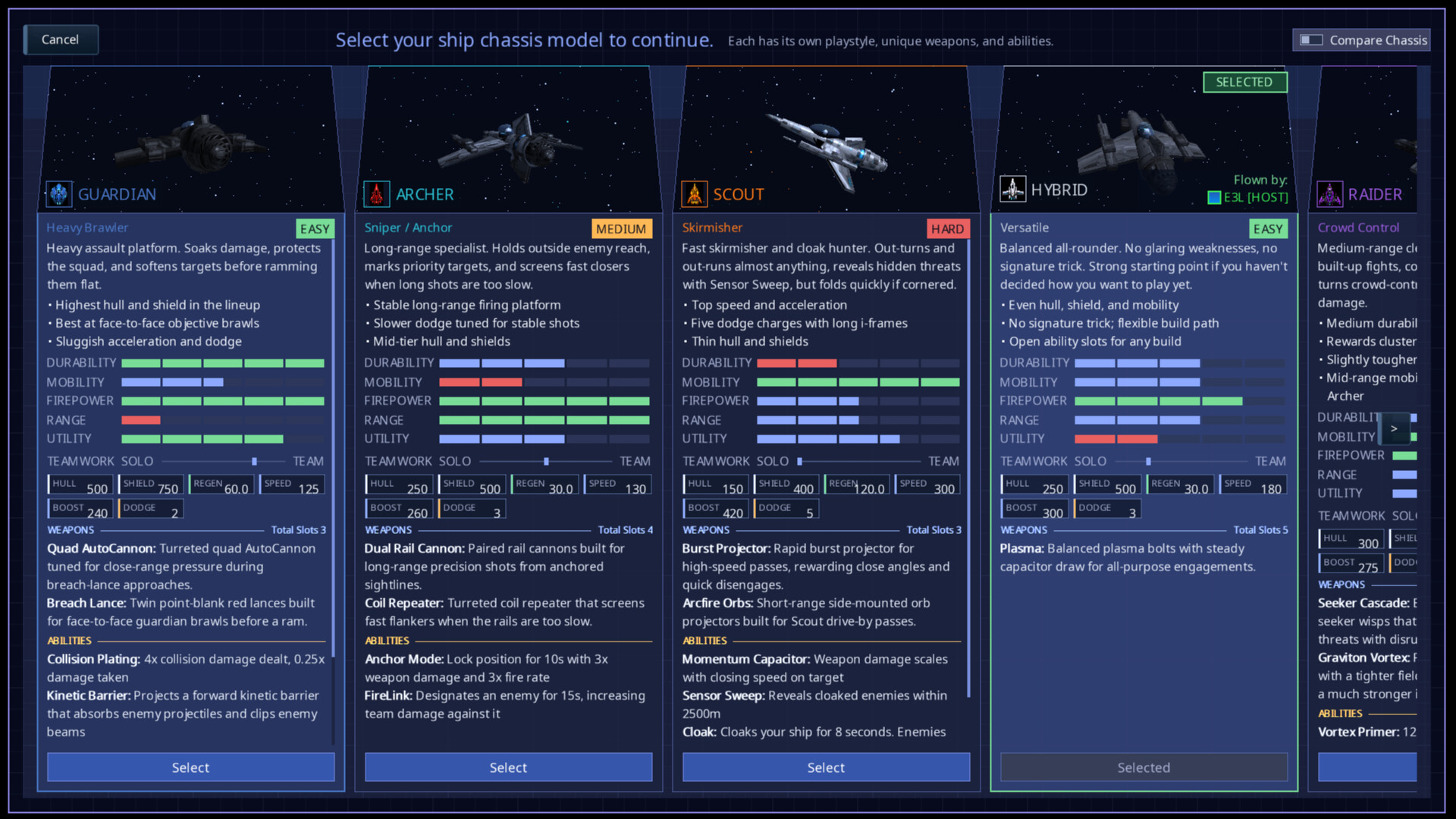Screen dimensions: 1456x819
Task: Cancel chassis selection
Action: (x=61, y=39)
